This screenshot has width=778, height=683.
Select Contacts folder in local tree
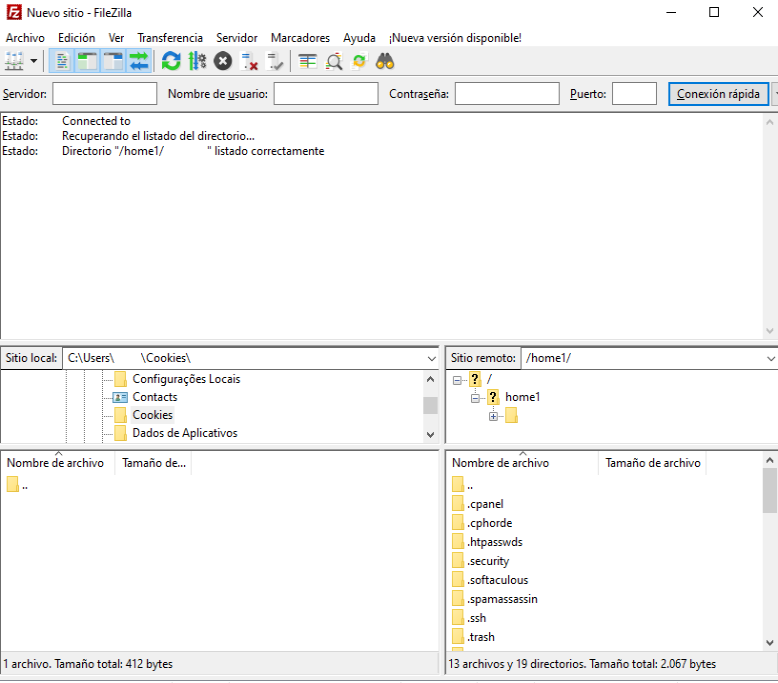(155, 397)
